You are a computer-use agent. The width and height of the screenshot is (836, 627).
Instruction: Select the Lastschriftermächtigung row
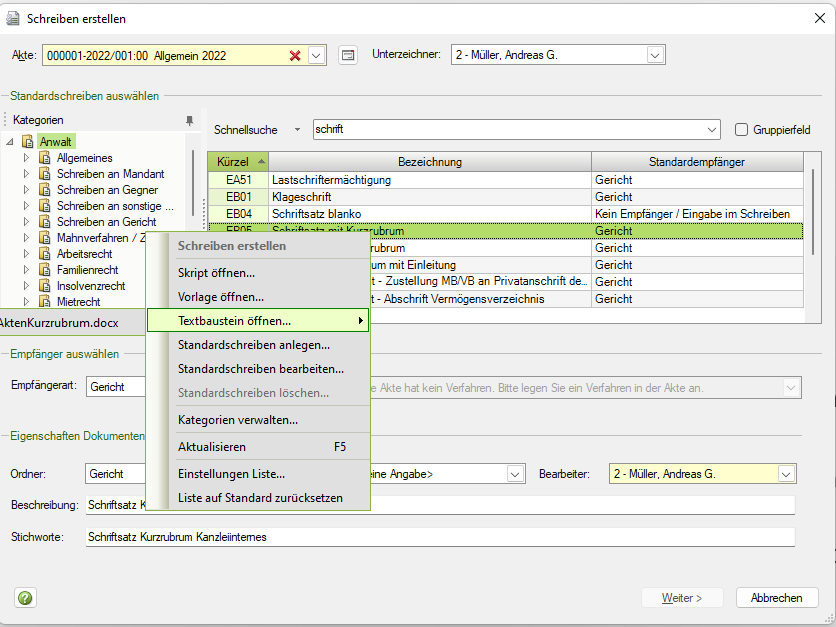pyautogui.click(x=505, y=180)
